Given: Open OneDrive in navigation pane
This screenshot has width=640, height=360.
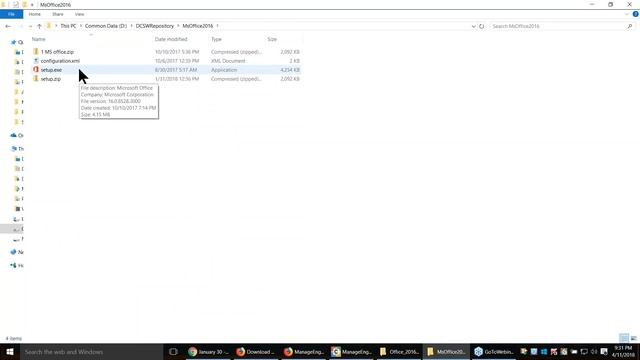Looking at the screenshot, I should 17,135.
